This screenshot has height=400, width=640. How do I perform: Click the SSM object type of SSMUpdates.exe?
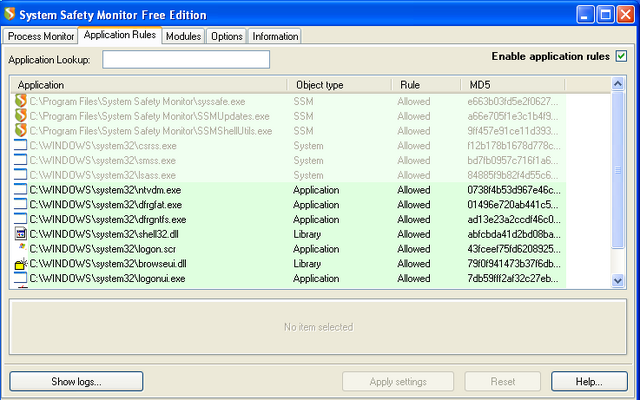coord(303,116)
